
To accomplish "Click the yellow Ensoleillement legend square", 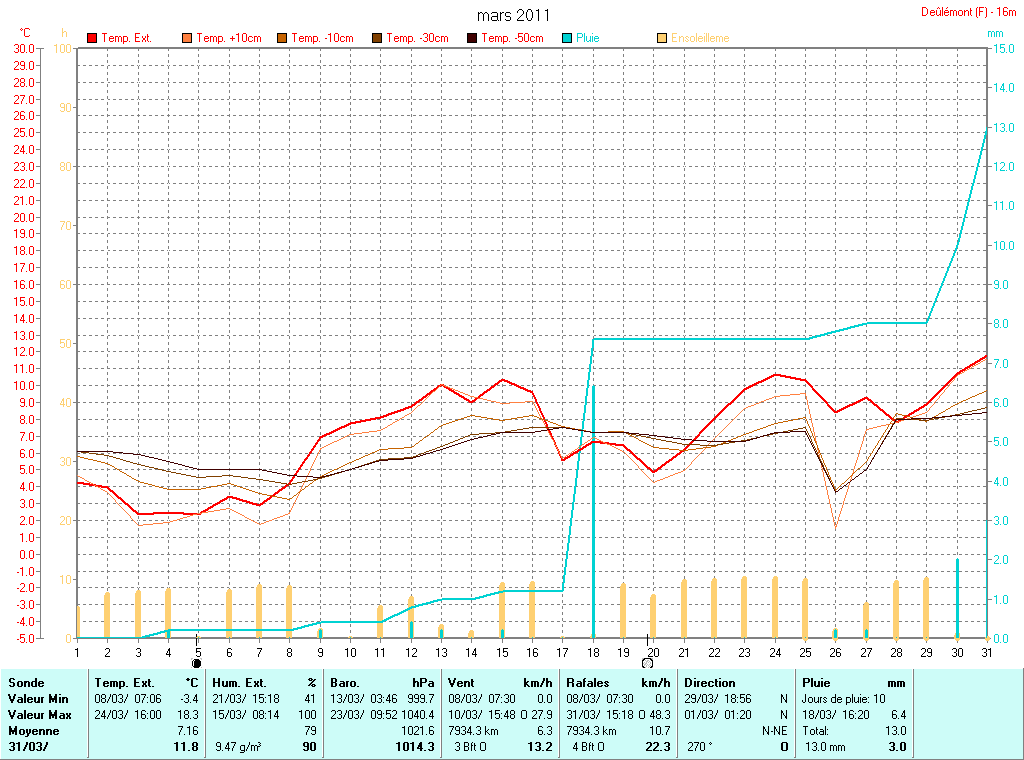I will click(x=662, y=38).
